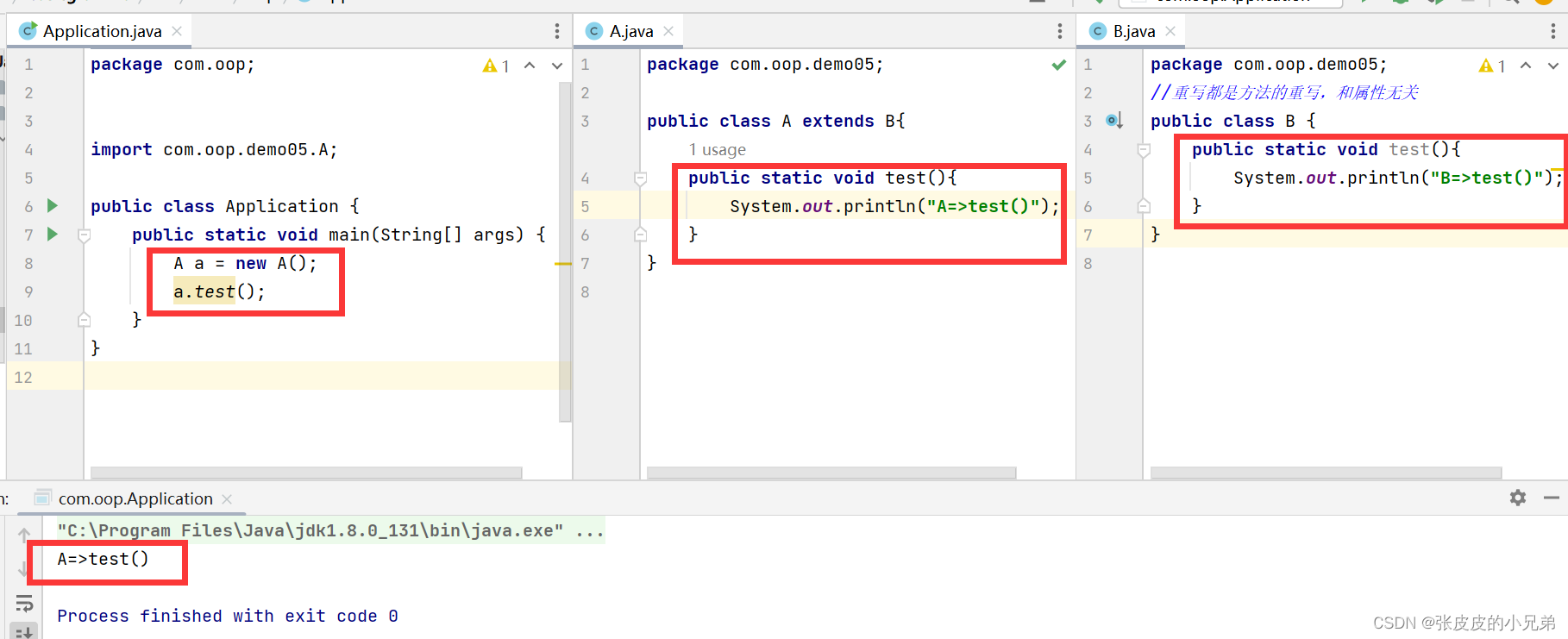The height and width of the screenshot is (639, 1568).
Task: Close the com.oop.Application run tab
Action: pyautogui.click(x=227, y=499)
